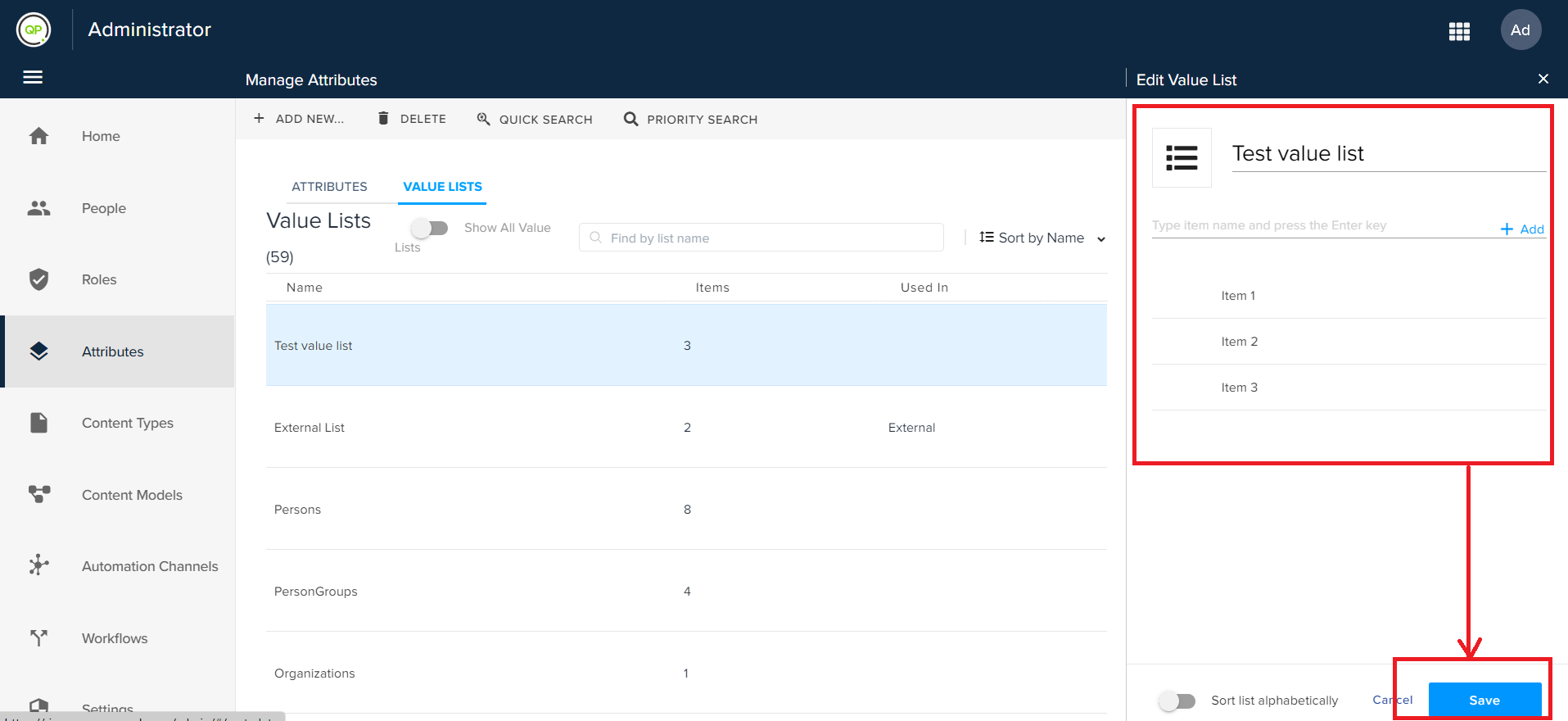Click the Delete trash can icon
1568x721 pixels.
pos(383,118)
